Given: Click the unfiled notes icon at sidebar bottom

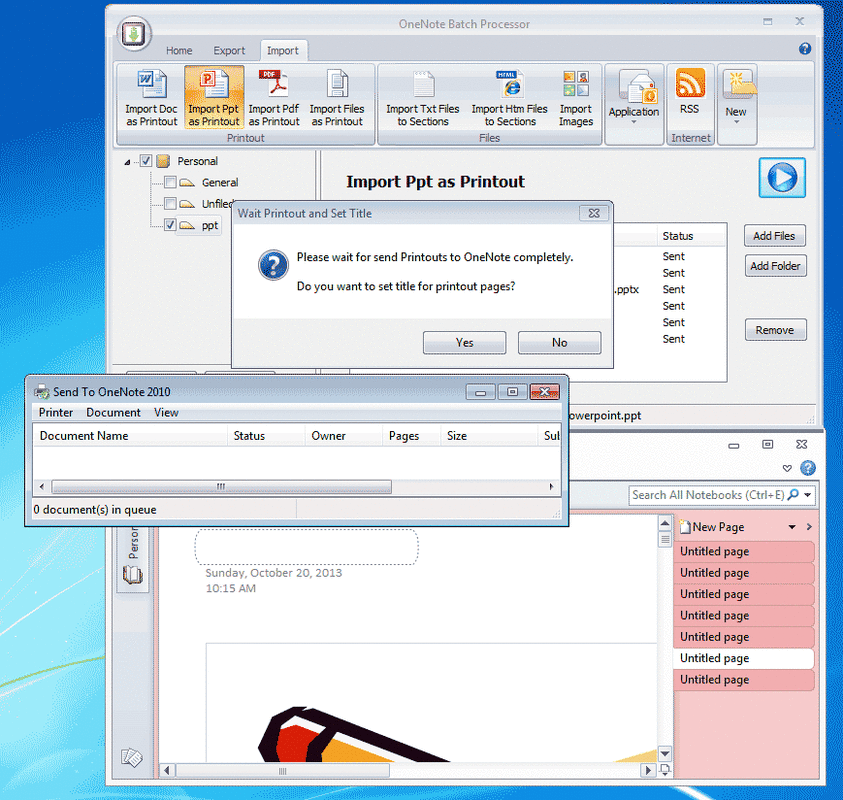Looking at the screenshot, I should pyautogui.click(x=132, y=757).
